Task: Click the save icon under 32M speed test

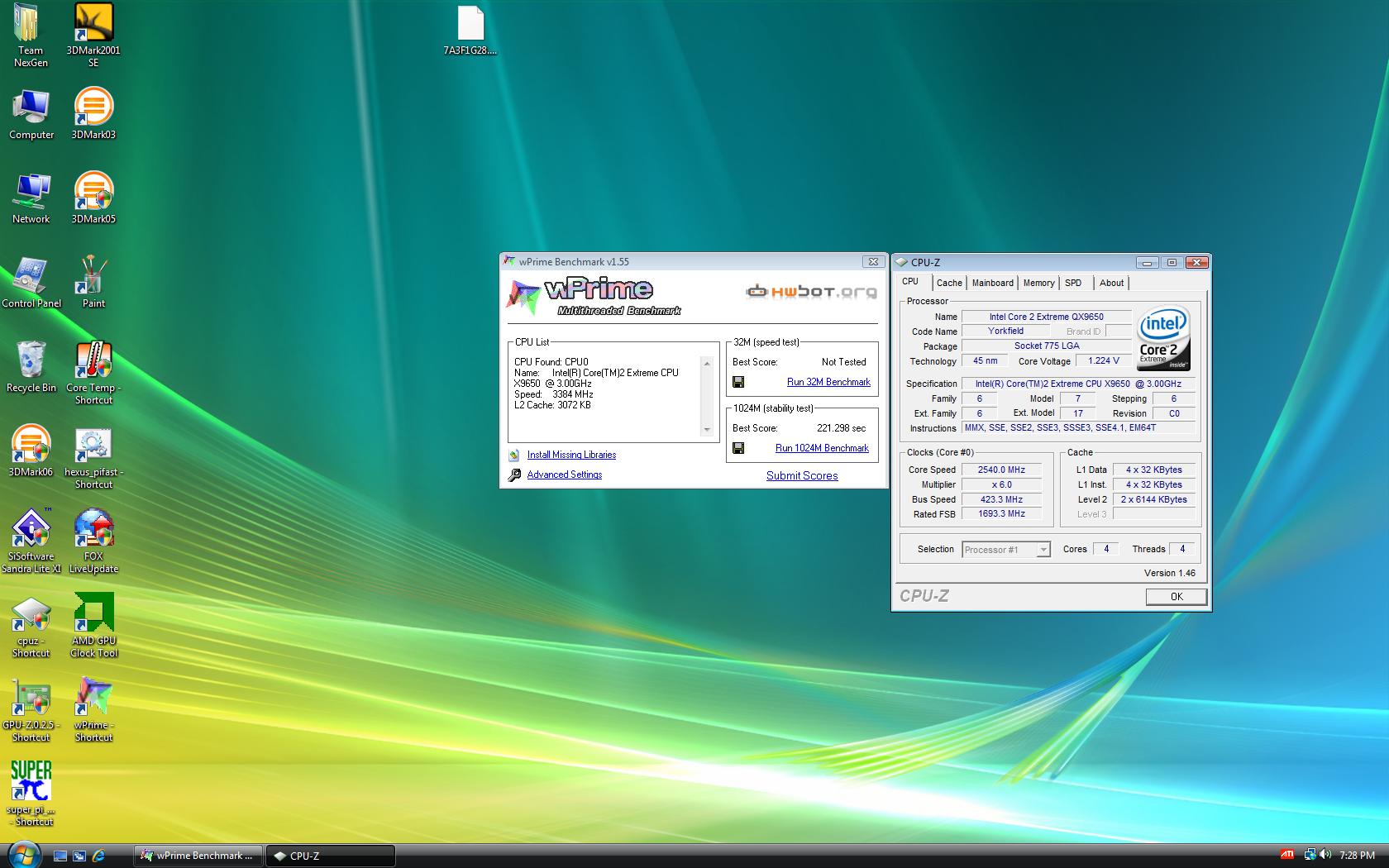Action: tap(738, 382)
